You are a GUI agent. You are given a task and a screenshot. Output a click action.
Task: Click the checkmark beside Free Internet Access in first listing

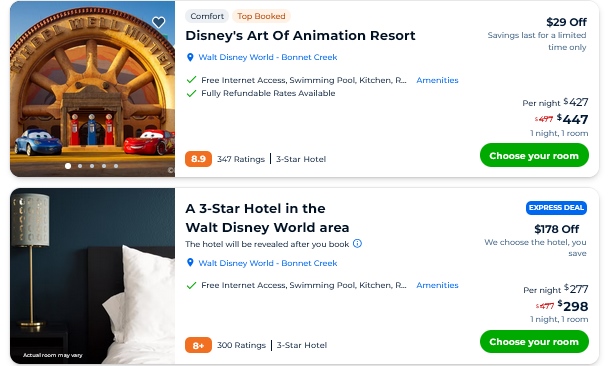tap(191, 80)
